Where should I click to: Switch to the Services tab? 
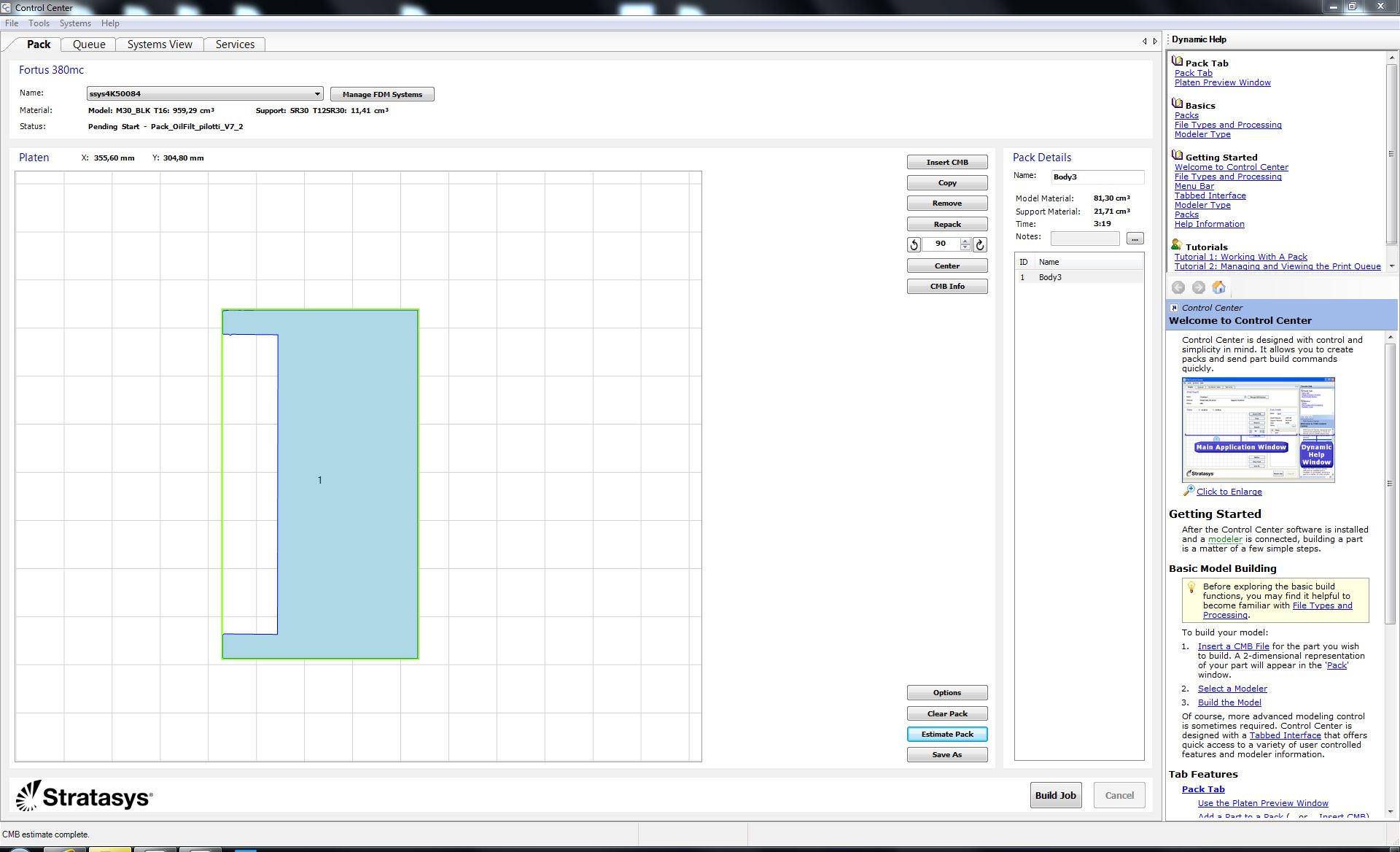point(235,44)
